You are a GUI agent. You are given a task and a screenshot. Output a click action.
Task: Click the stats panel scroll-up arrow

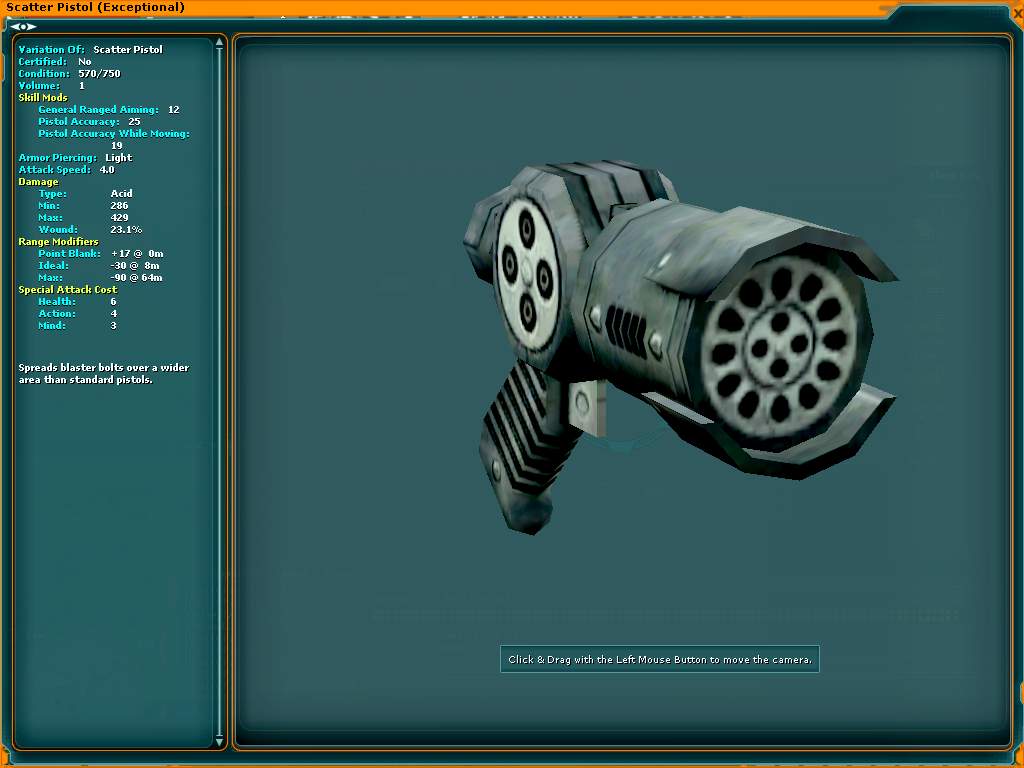pyautogui.click(x=219, y=42)
